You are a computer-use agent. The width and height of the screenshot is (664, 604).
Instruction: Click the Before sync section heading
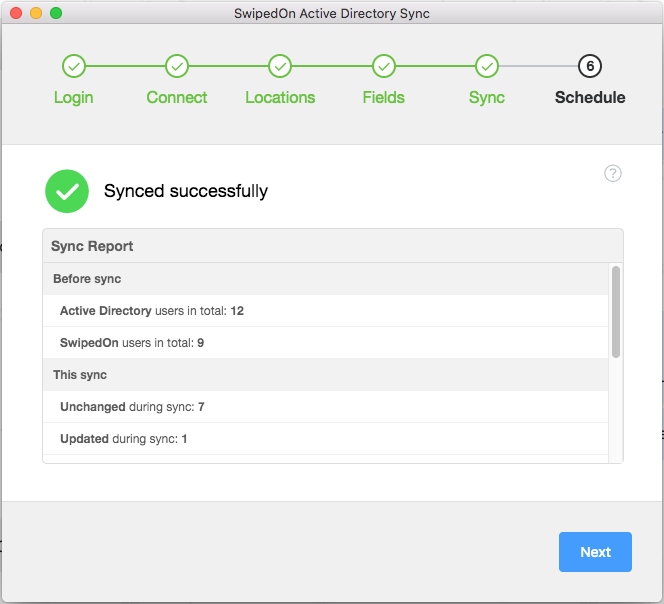tap(326, 279)
